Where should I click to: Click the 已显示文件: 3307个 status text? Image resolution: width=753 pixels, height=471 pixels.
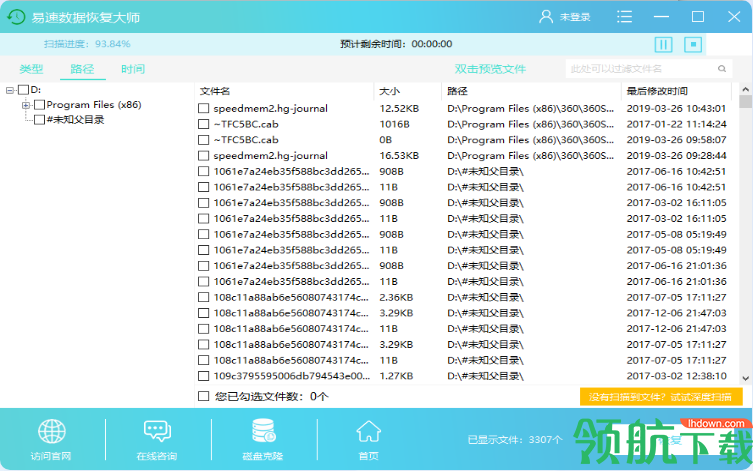[515, 440]
